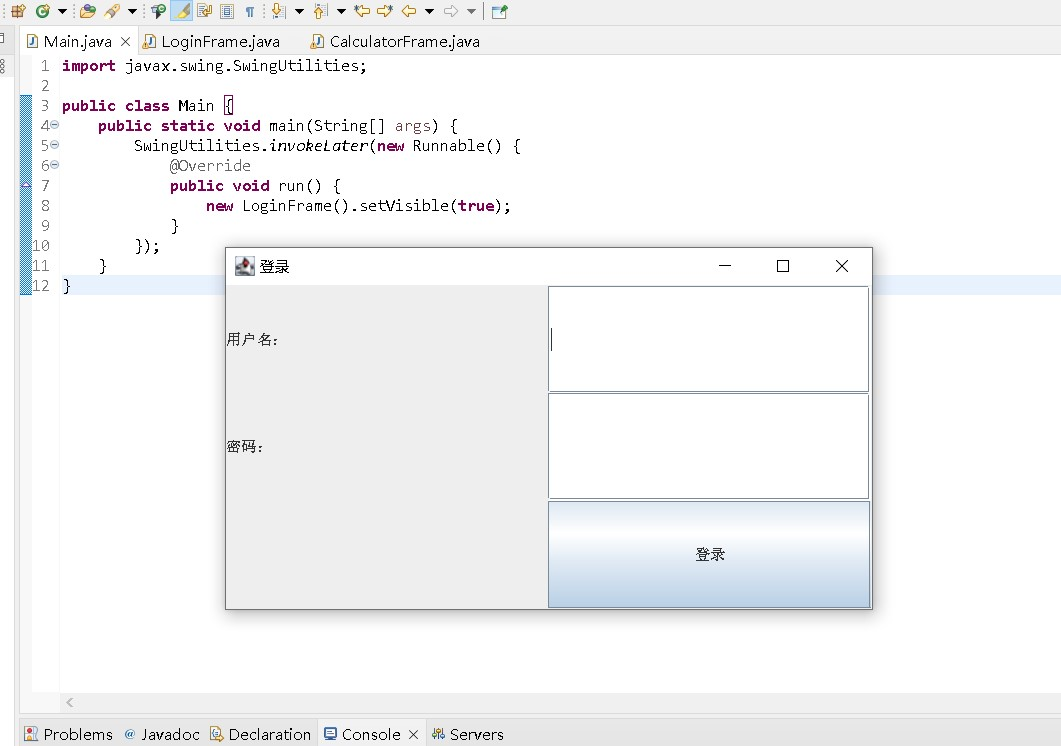Click the Search flashlight toolbar icon
1061x746 pixels.
[x=112, y=11]
